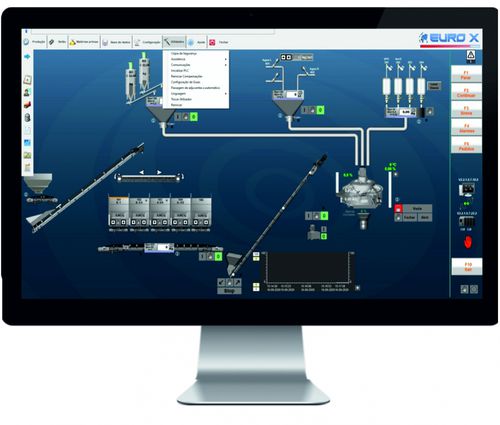Toggle the green 0 indicator beside weighing belt
Image resolution: width=500 pixels, height=425 pixels.
(218, 256)
